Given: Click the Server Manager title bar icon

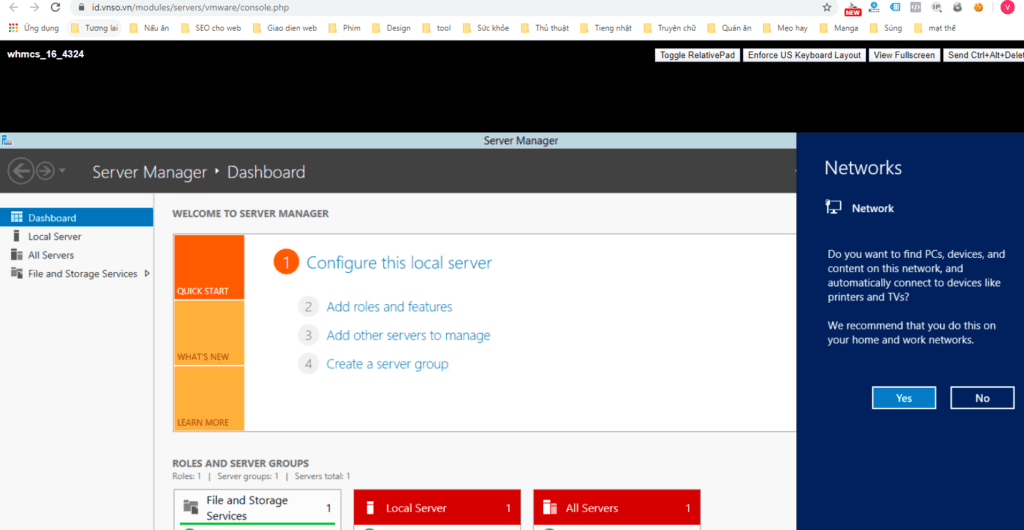Looking at the screenshot, I should click(x=5, y=140).
